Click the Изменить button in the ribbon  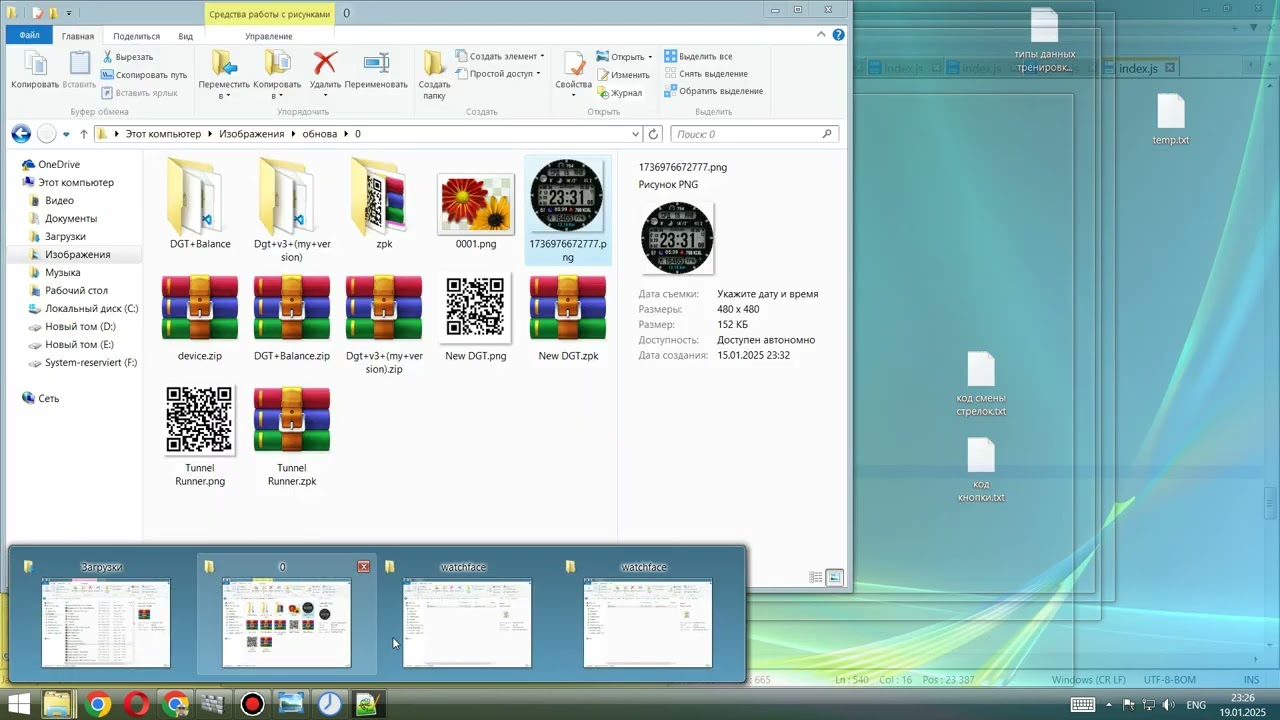623,75
